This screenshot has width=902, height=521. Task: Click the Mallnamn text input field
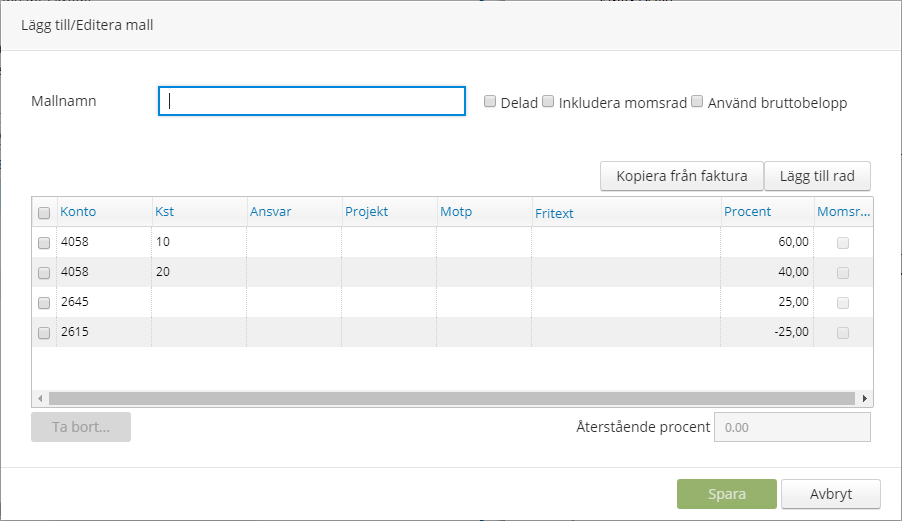click(312, 101)
